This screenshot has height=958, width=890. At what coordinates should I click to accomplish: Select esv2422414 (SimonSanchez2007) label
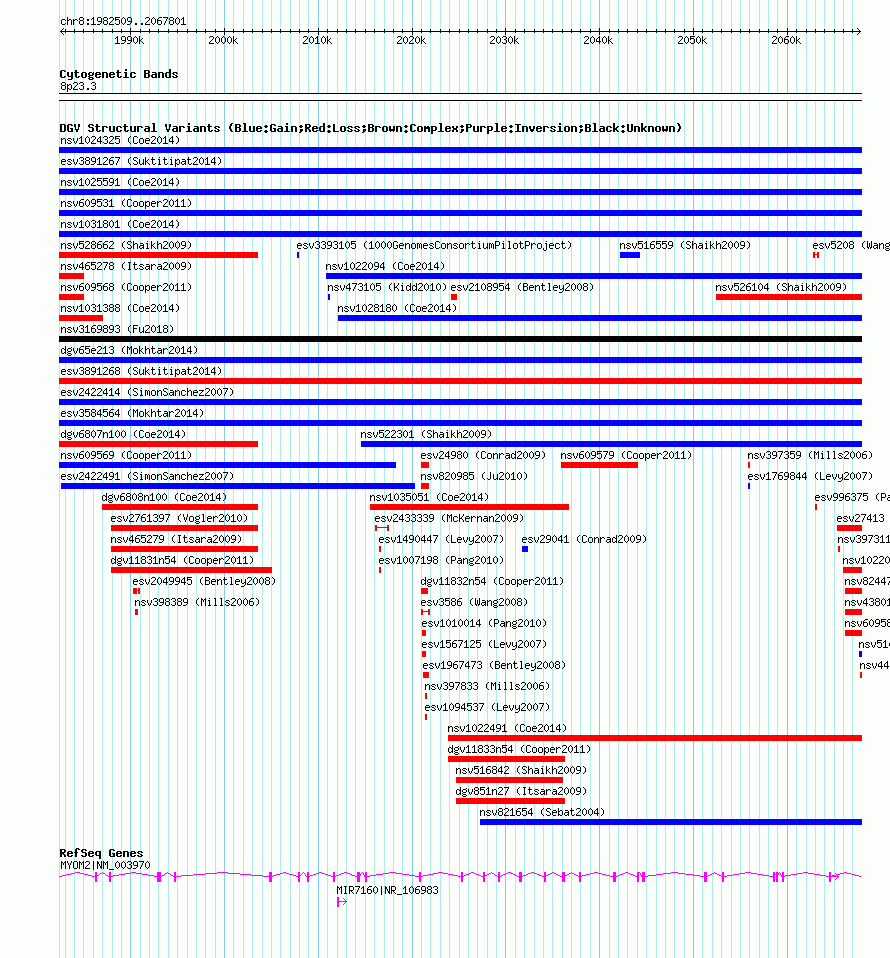pyautogui.click(x=147, y=392)
